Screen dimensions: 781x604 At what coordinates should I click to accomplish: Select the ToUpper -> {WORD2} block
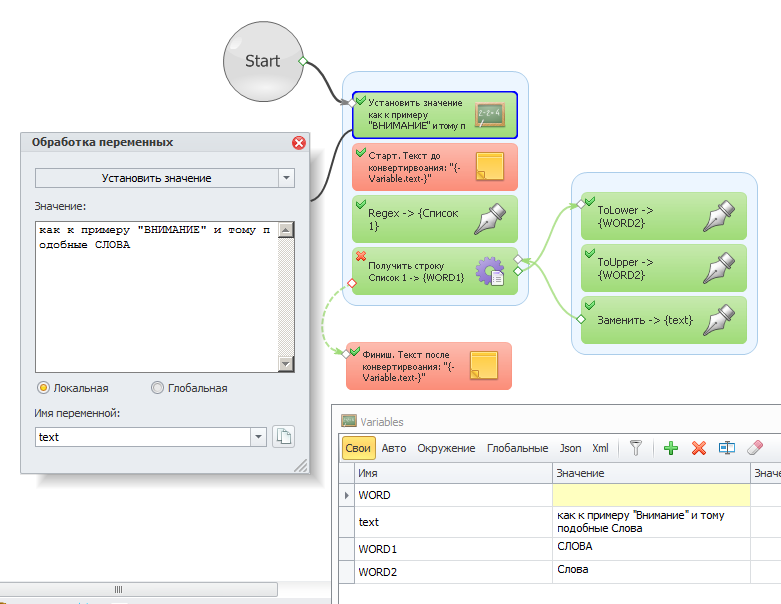tap(664, 268)
